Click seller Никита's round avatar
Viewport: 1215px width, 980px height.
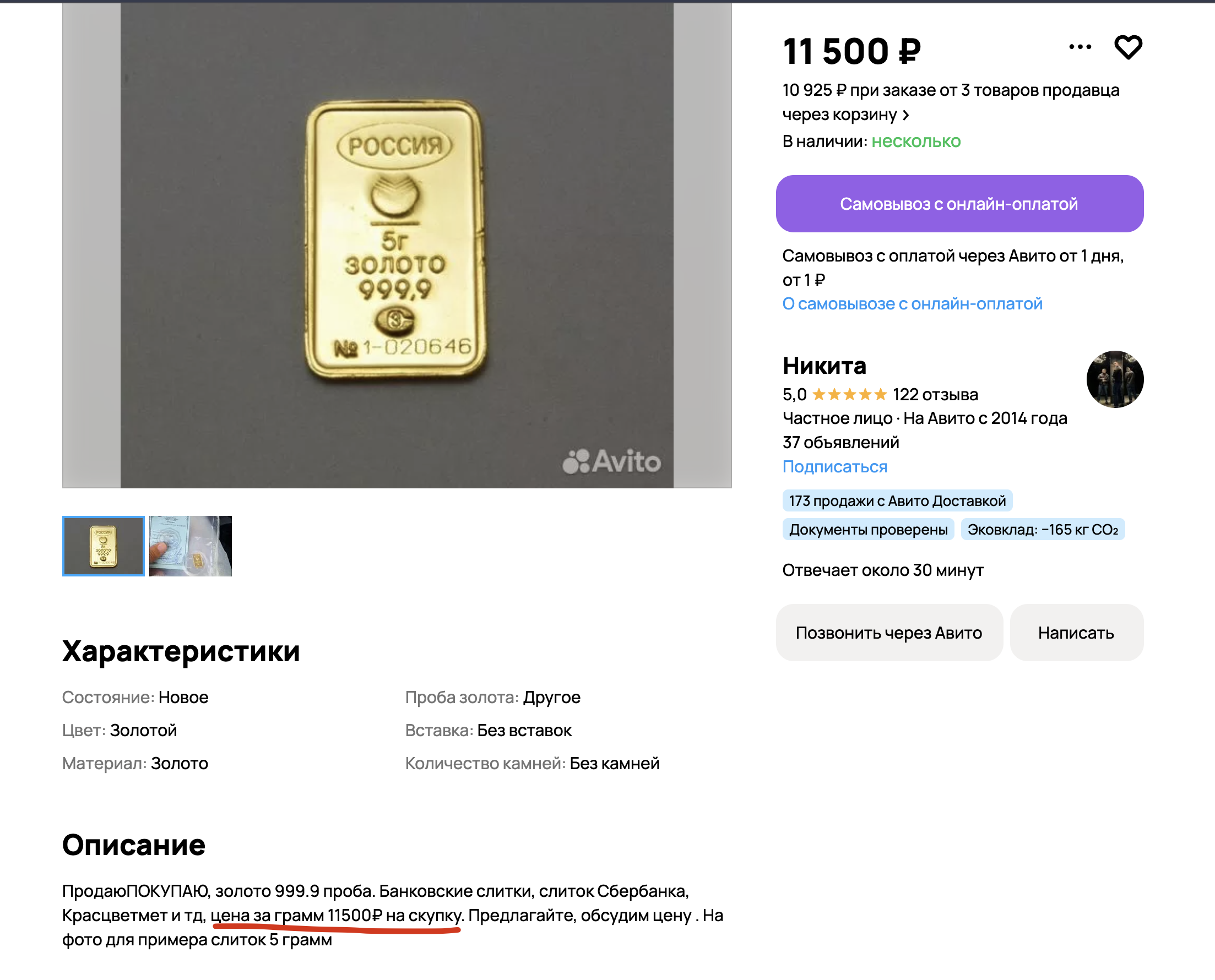(1115, 379)
